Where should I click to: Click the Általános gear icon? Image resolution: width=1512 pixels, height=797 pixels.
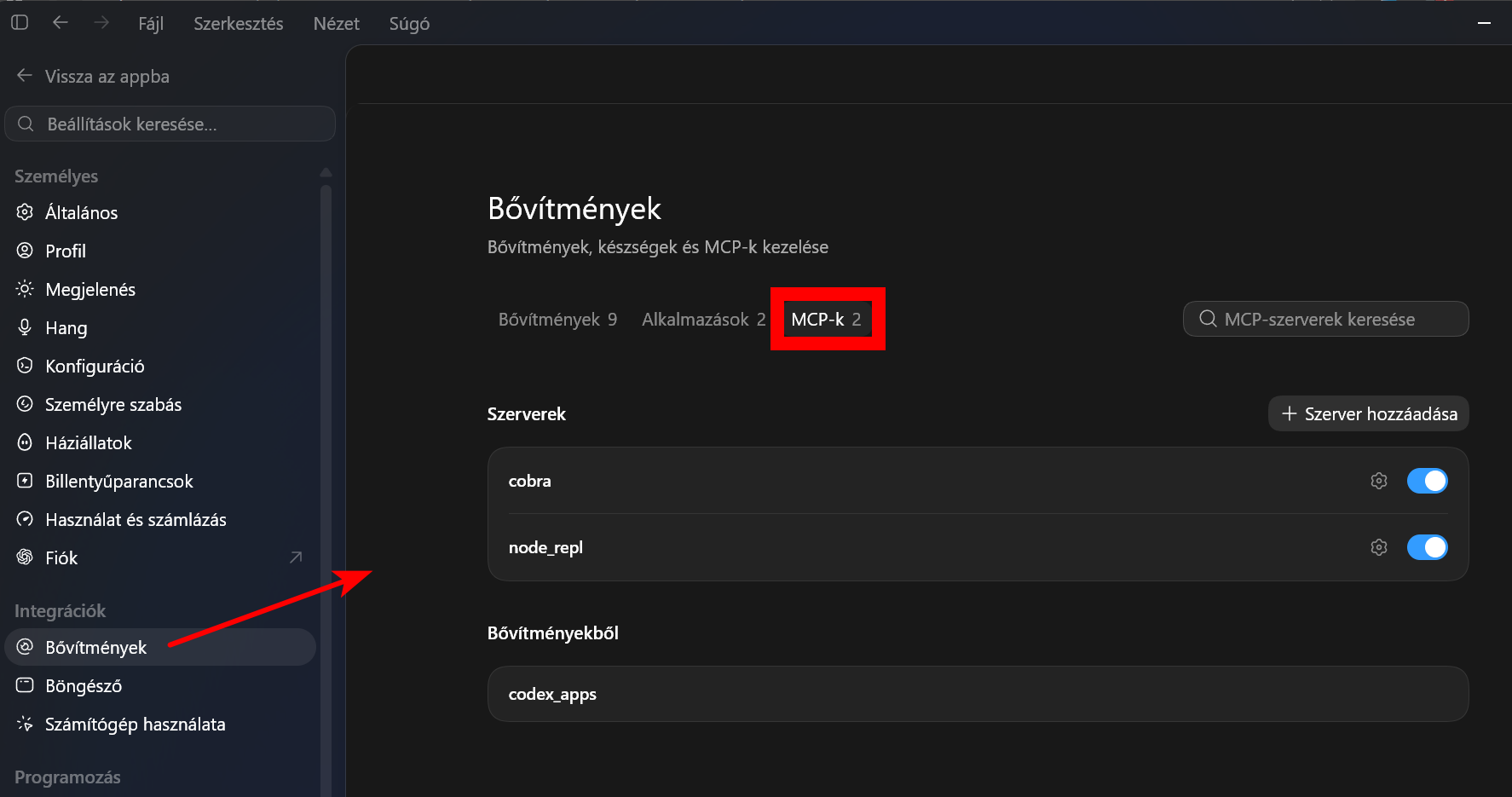click(25, 212)
